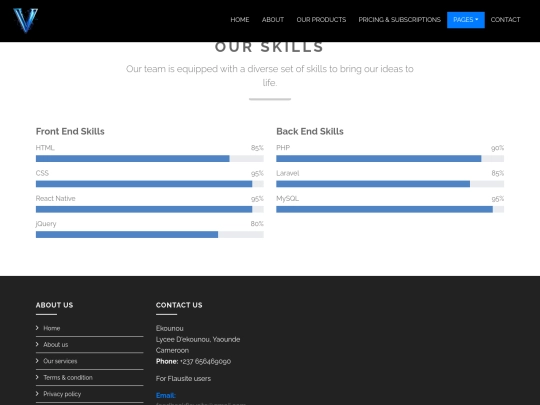Click the HTML skill progress bar

tap(150, 158)
